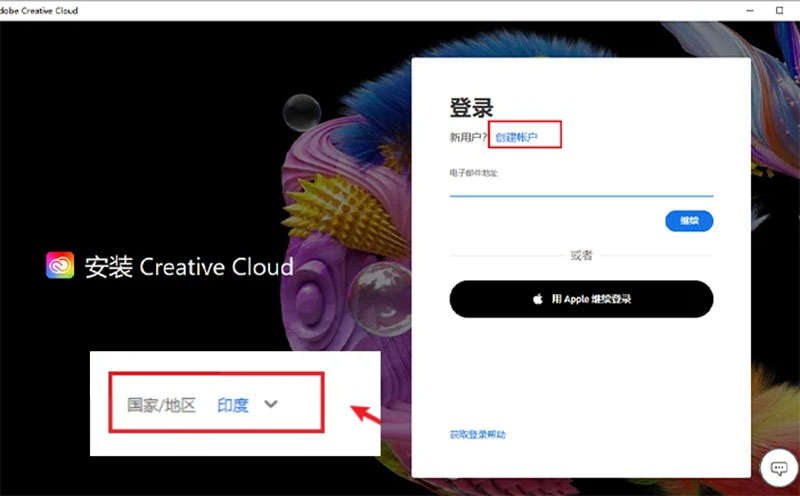Open the chat support bubble icon
The image size is (800, 496).
(x=777, y=466)
